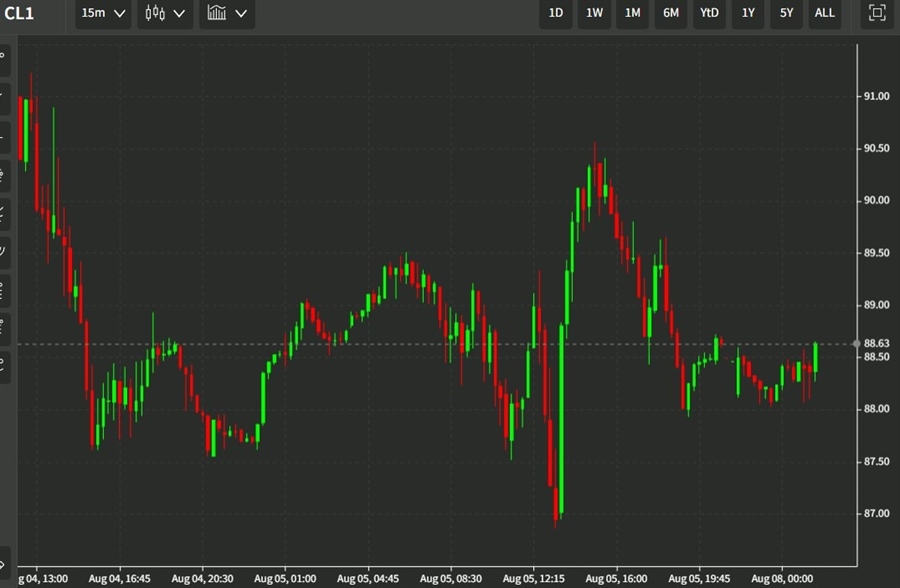The width and height of the screenshot is (900, 588).
Task: Select the 1D time range
Action: [x=556, y=13]
